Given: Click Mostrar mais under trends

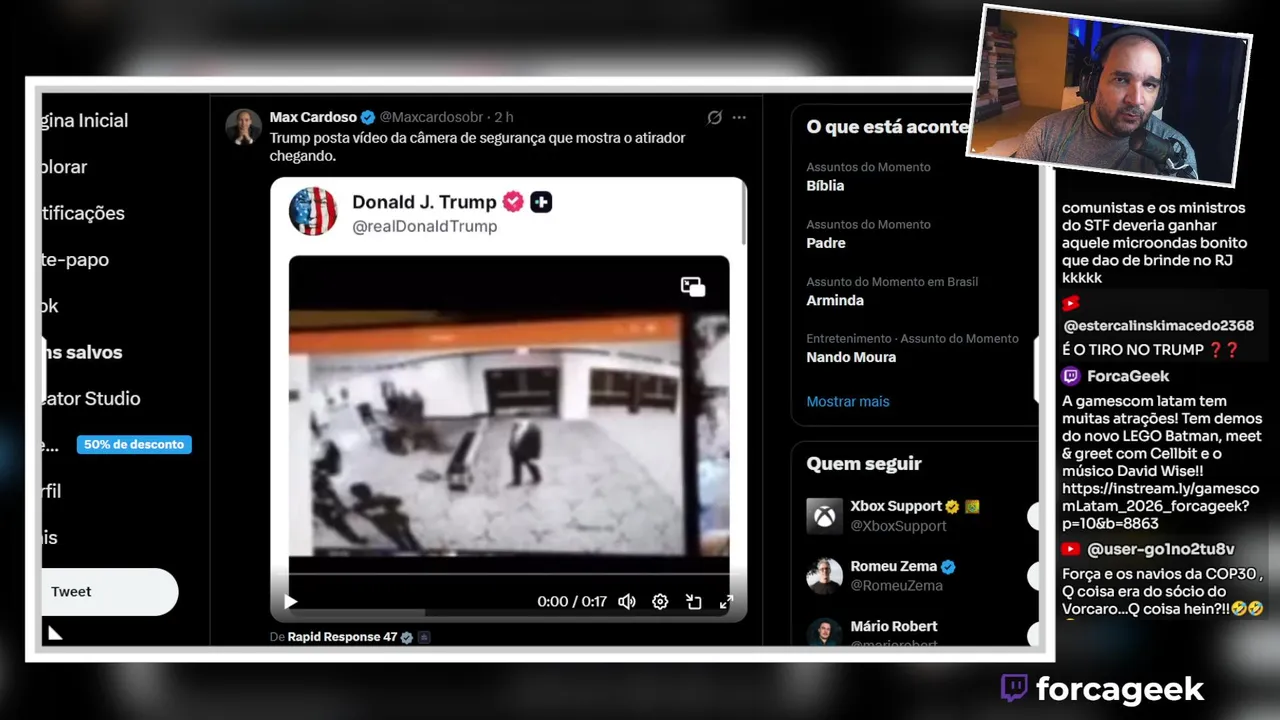Looking at the screenshot, I should (x=848, y=401).
